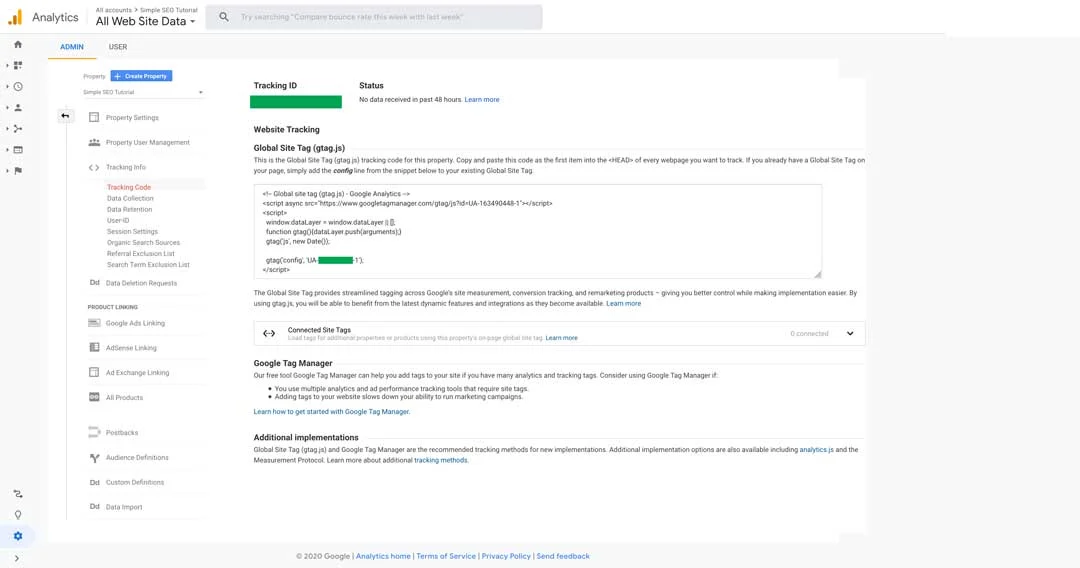Open Learn how to get started with Google Tag Manager
This screenshot has width=1080, height=568.
pyautogui.click(x=331, y=412)
